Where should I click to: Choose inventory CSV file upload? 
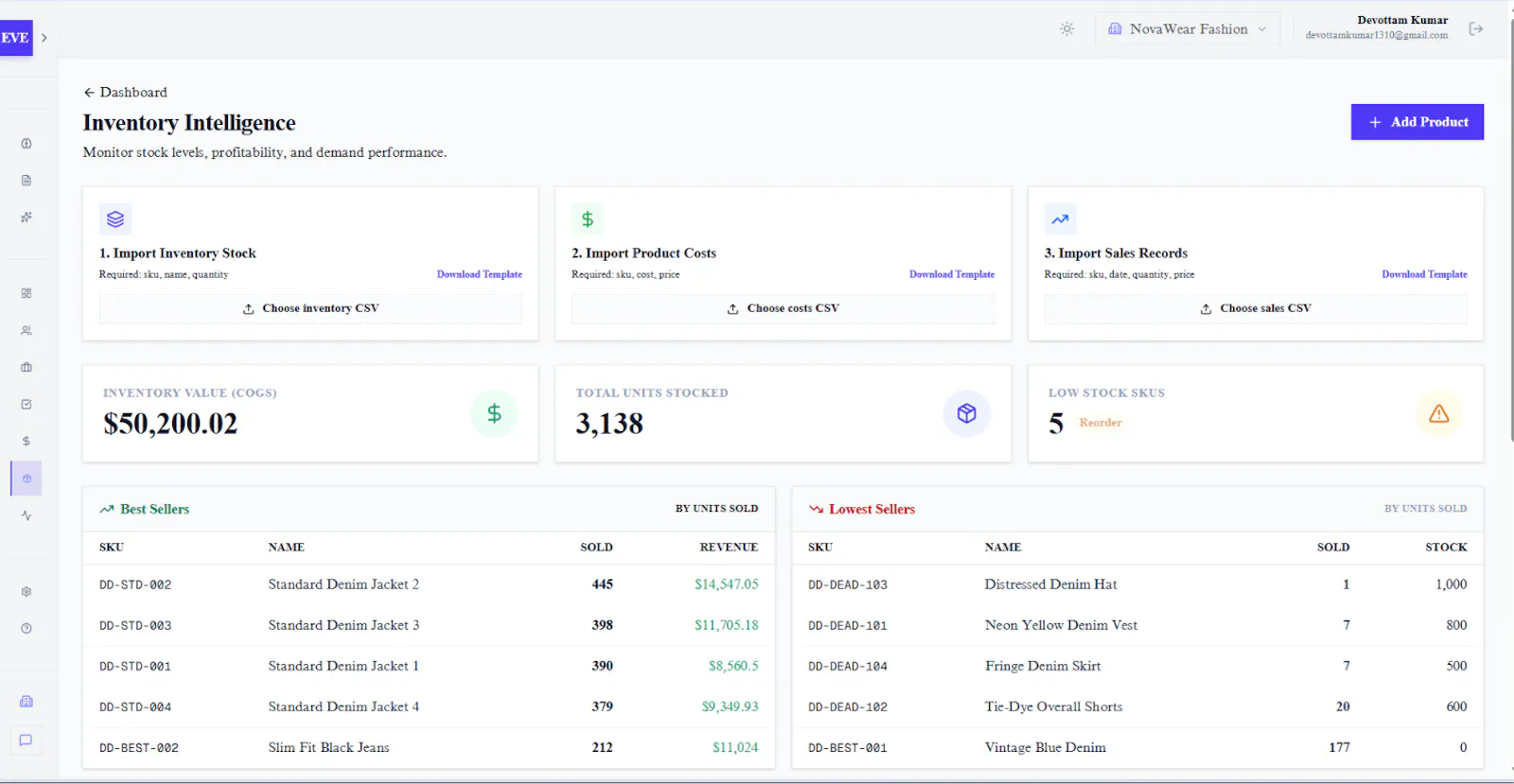310,308
